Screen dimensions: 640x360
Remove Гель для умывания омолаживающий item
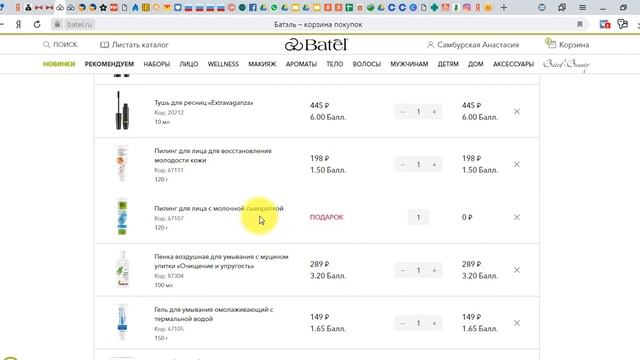coord(517,323)
